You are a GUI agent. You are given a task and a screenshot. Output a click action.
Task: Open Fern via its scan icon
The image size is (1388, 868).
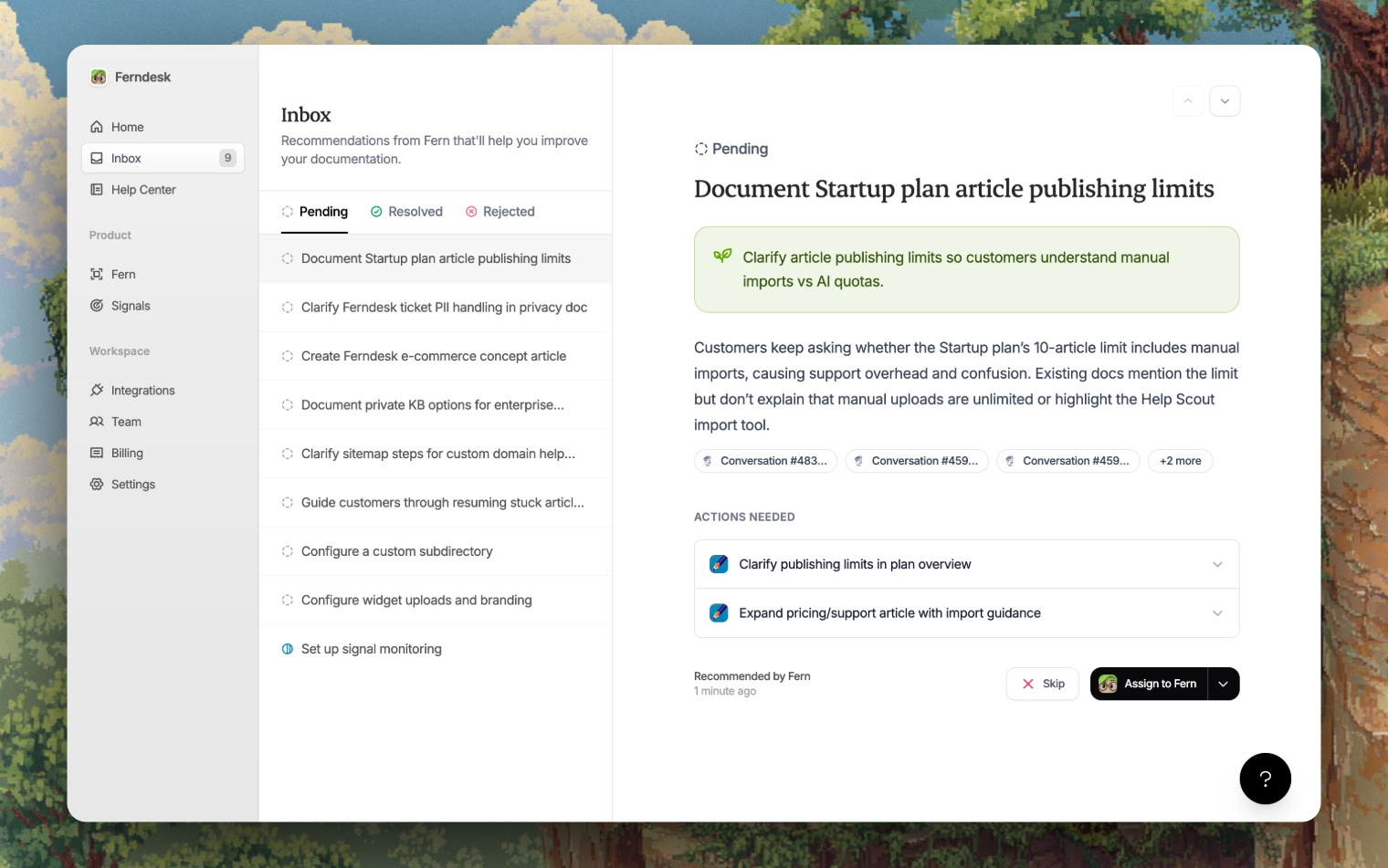tap(97, 275)
